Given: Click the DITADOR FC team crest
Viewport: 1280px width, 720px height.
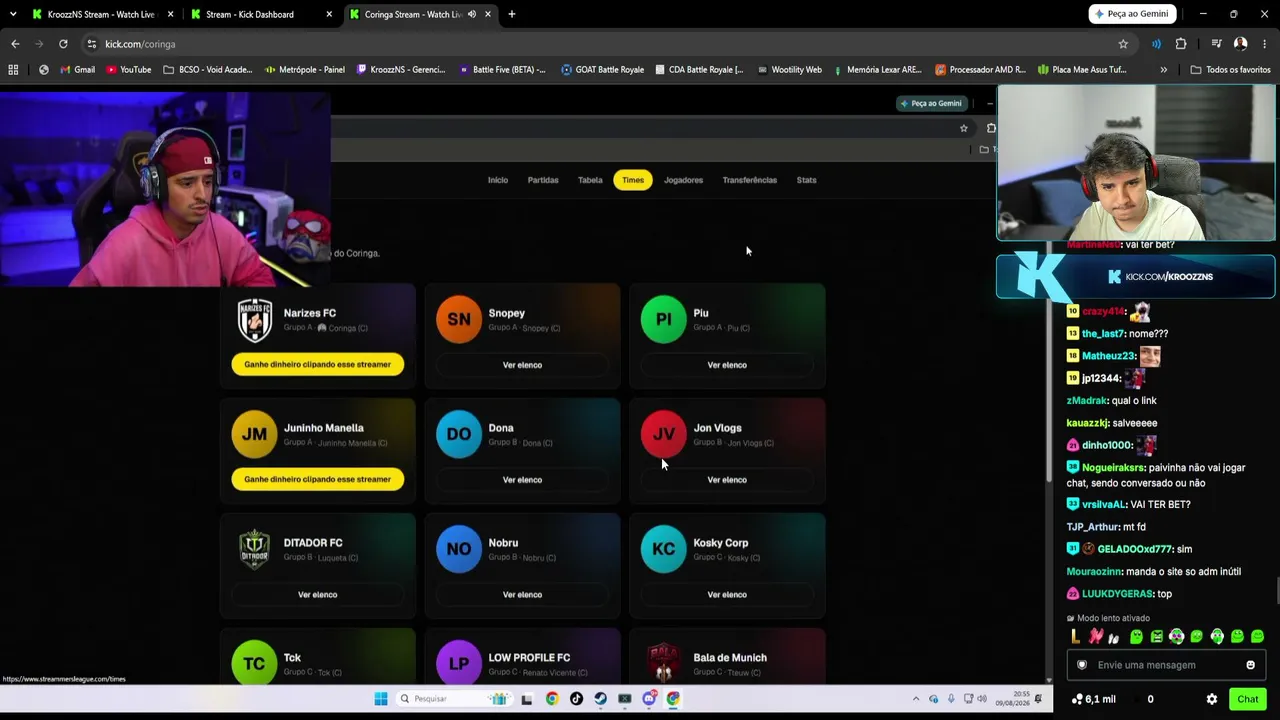Looking at the screenshot, I should coord(254,550).
